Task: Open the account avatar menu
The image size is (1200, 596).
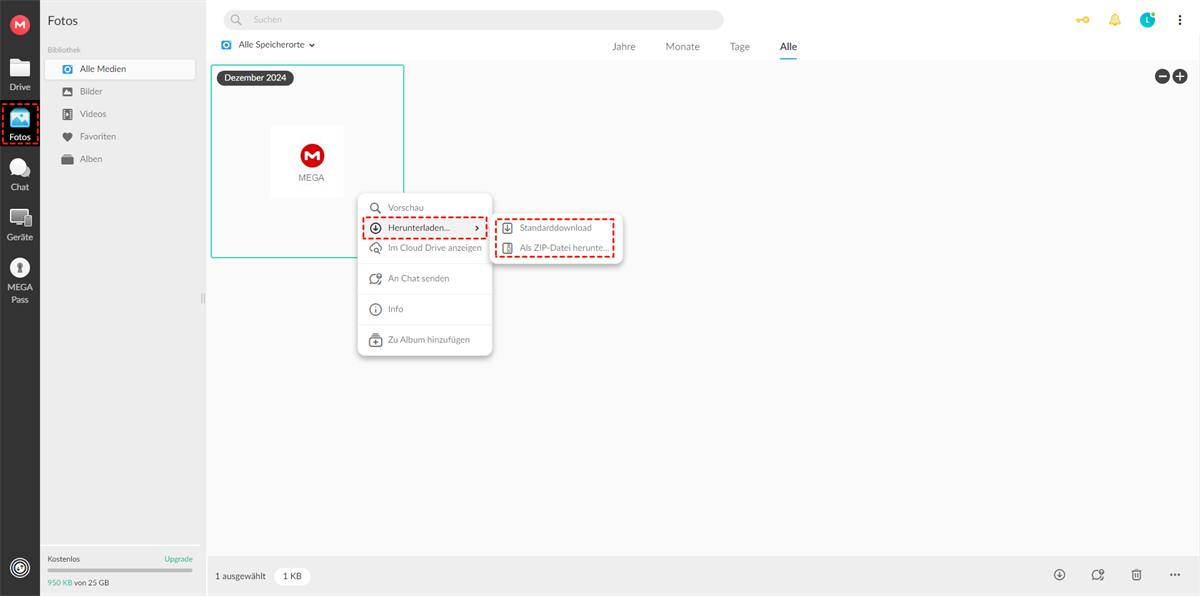Action: [1148, 20]
